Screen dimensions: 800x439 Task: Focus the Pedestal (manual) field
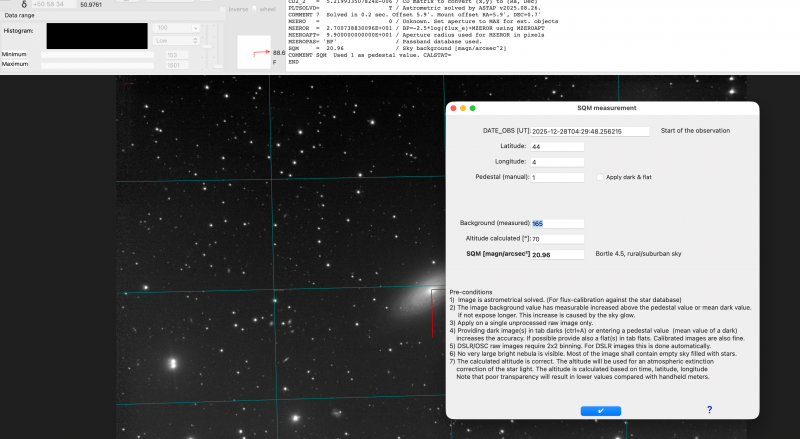click(x=557, y=178)
